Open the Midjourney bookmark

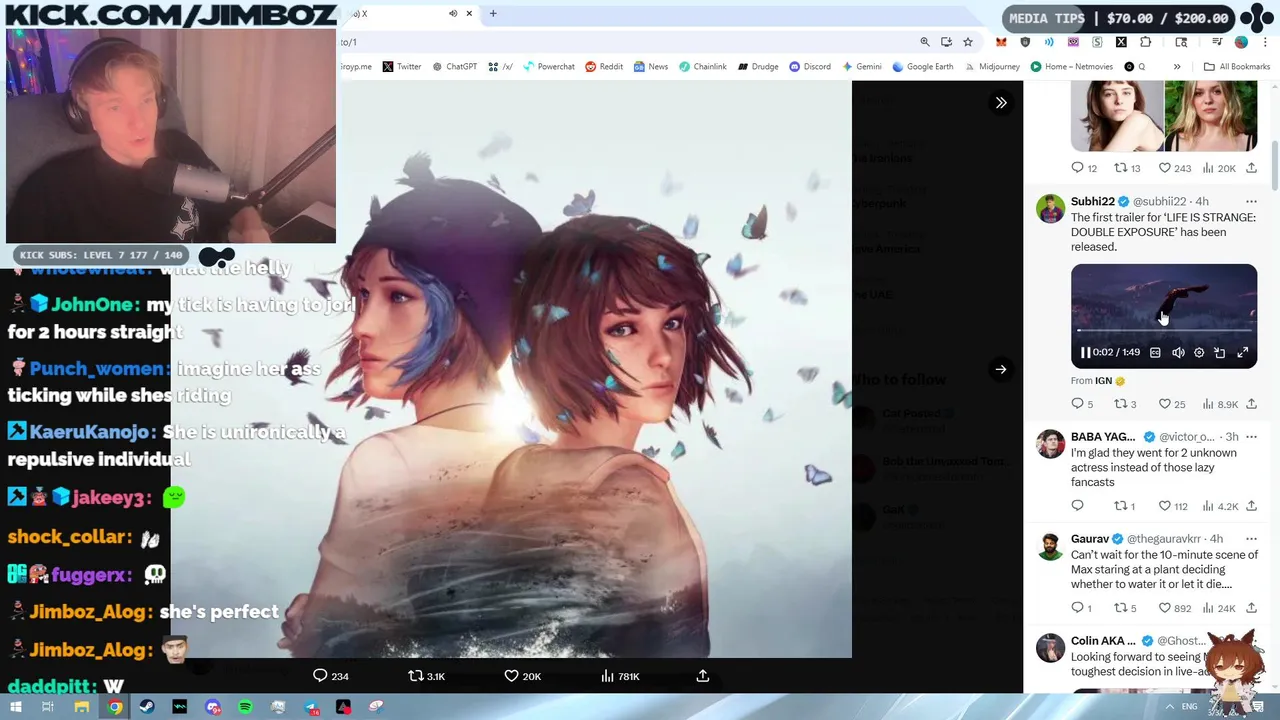point(992,67)
